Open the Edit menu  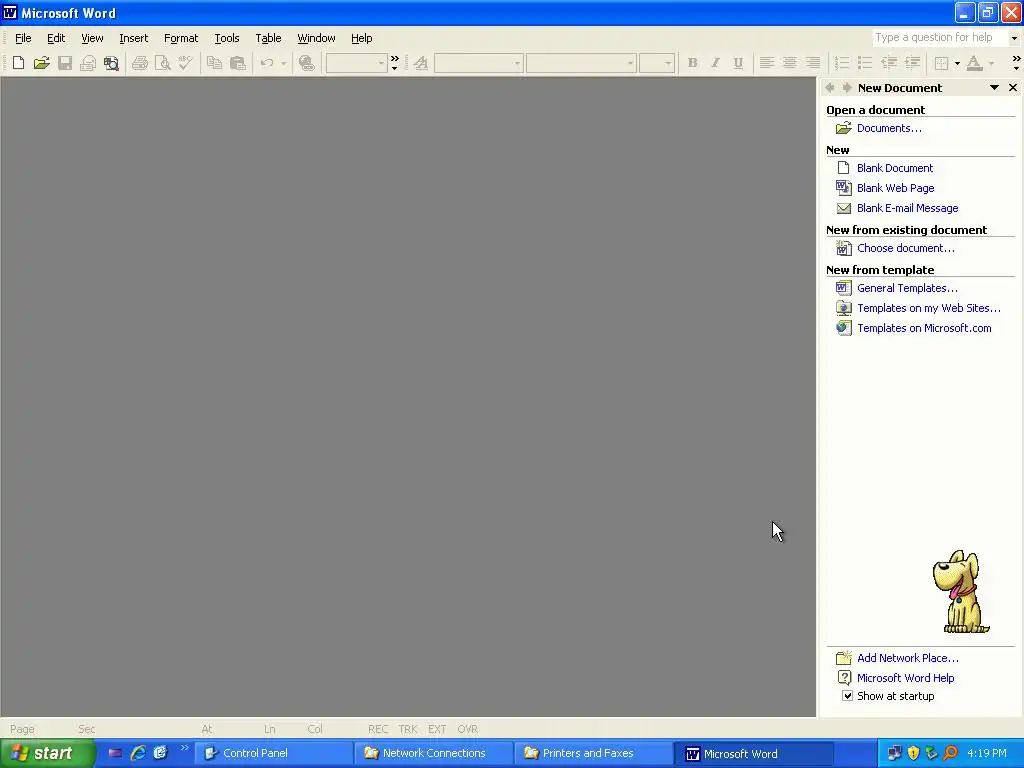click(x=56, y=38)
